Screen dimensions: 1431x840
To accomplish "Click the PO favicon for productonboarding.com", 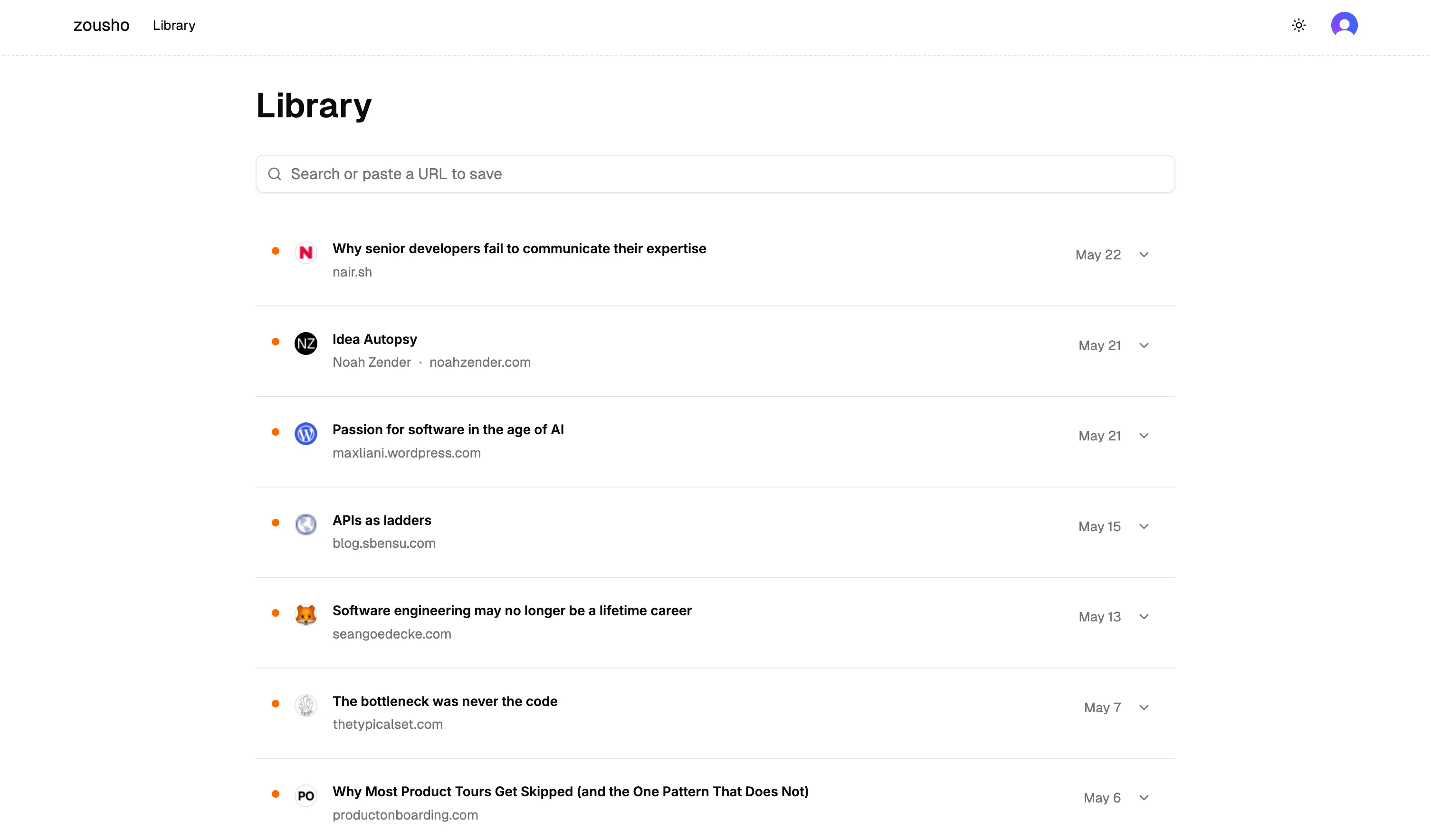I will tap(305, 796).
